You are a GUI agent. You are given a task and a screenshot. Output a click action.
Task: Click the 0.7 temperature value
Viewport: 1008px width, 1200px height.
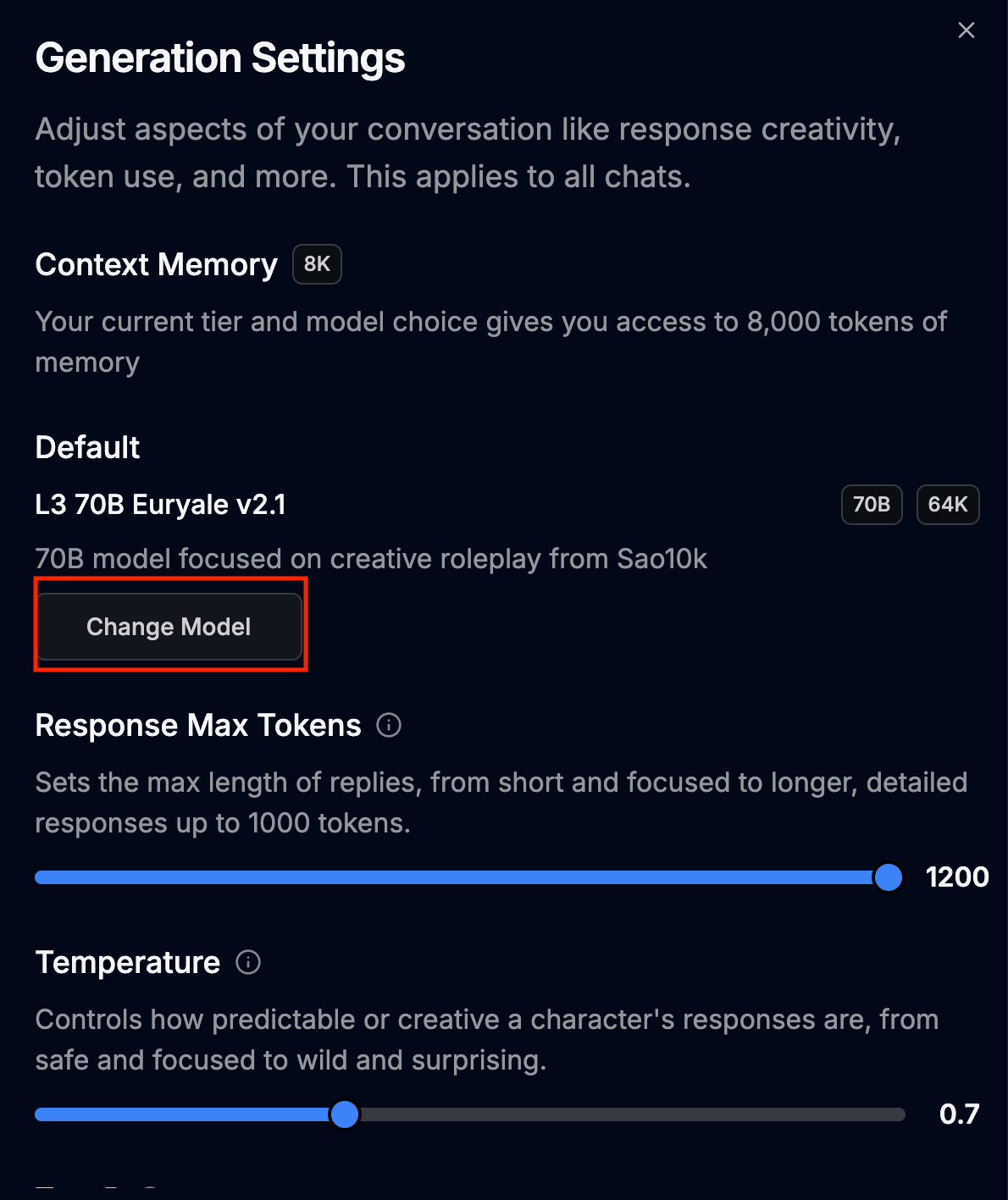pos(959,1114)
